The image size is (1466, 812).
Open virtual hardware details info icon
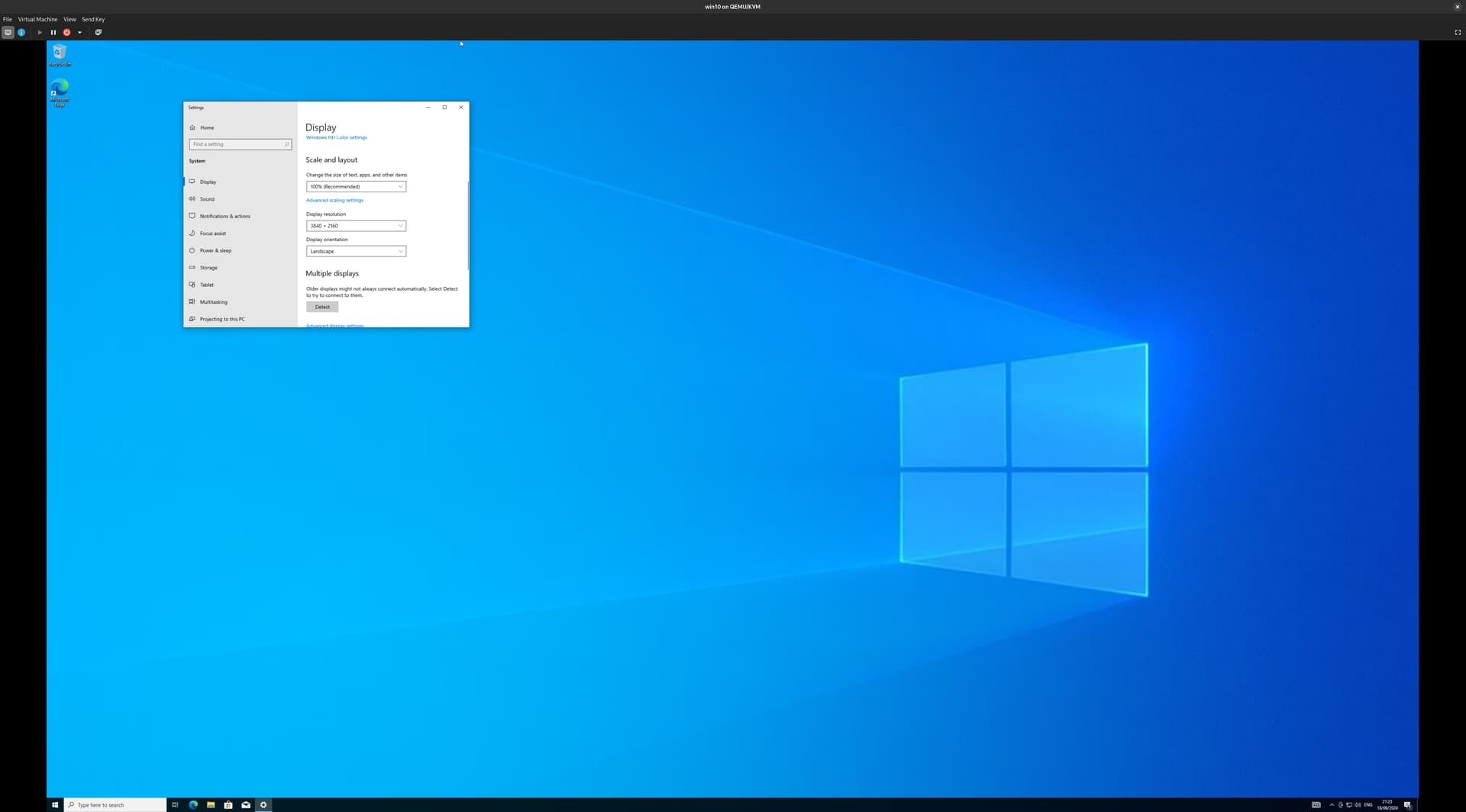(21, 32)
